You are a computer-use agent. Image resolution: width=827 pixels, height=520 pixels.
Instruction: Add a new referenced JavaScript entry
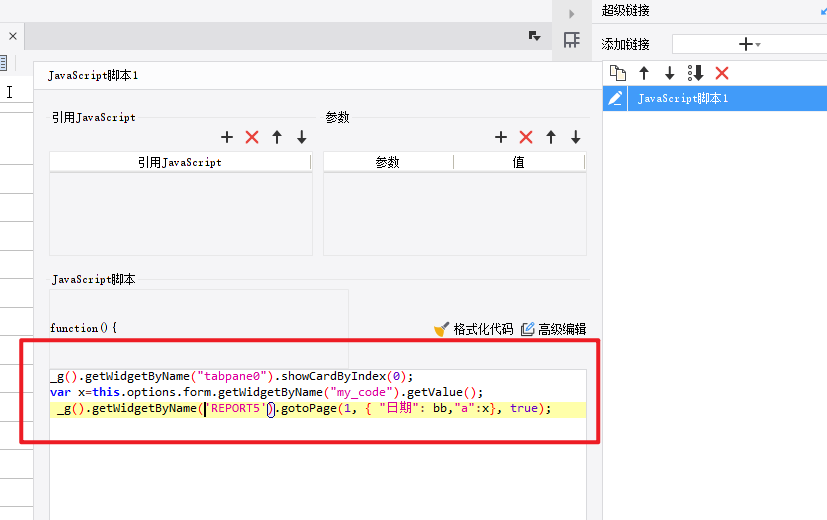pos(227,137)
